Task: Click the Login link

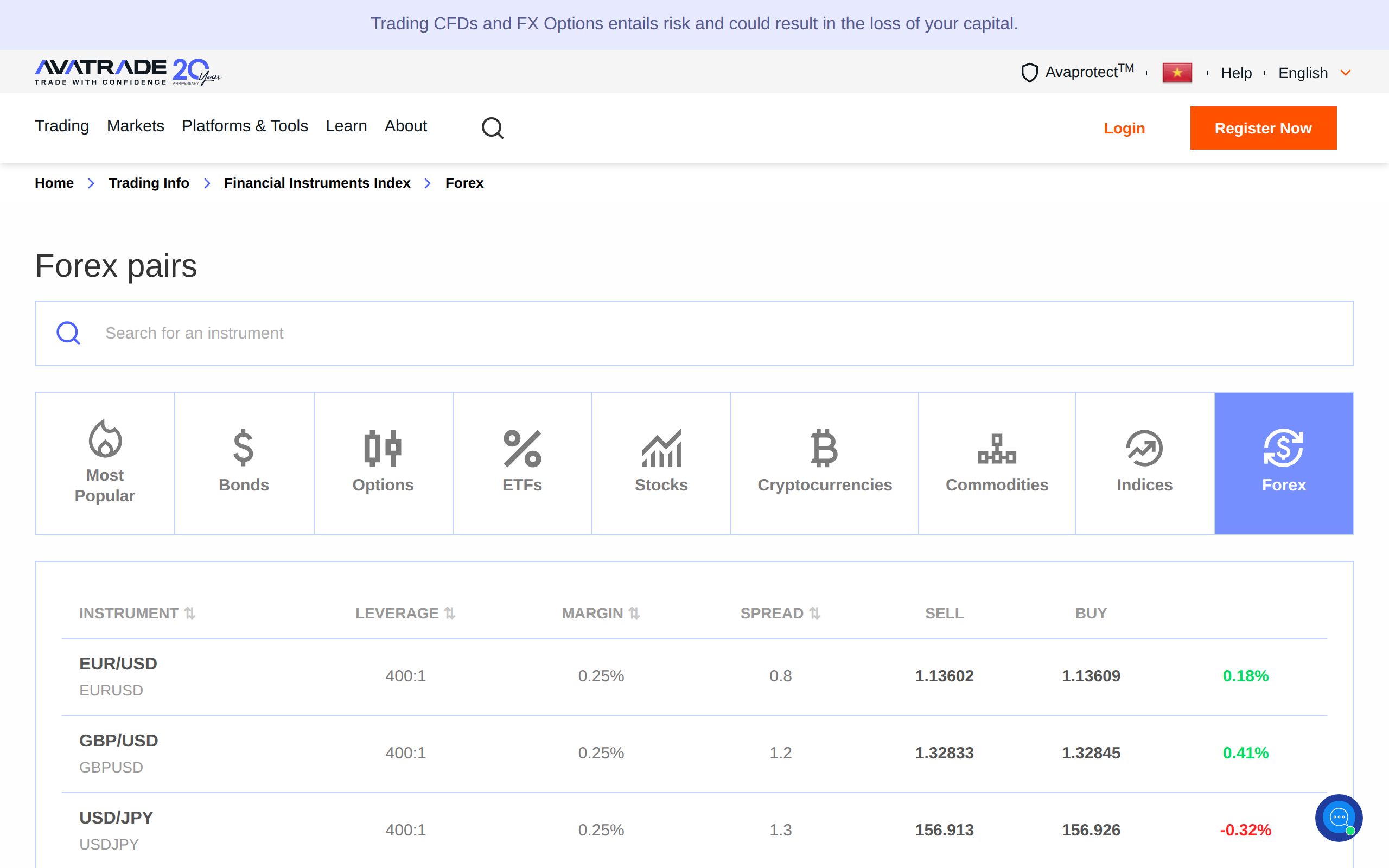Action: click(x=1124, y=128)
